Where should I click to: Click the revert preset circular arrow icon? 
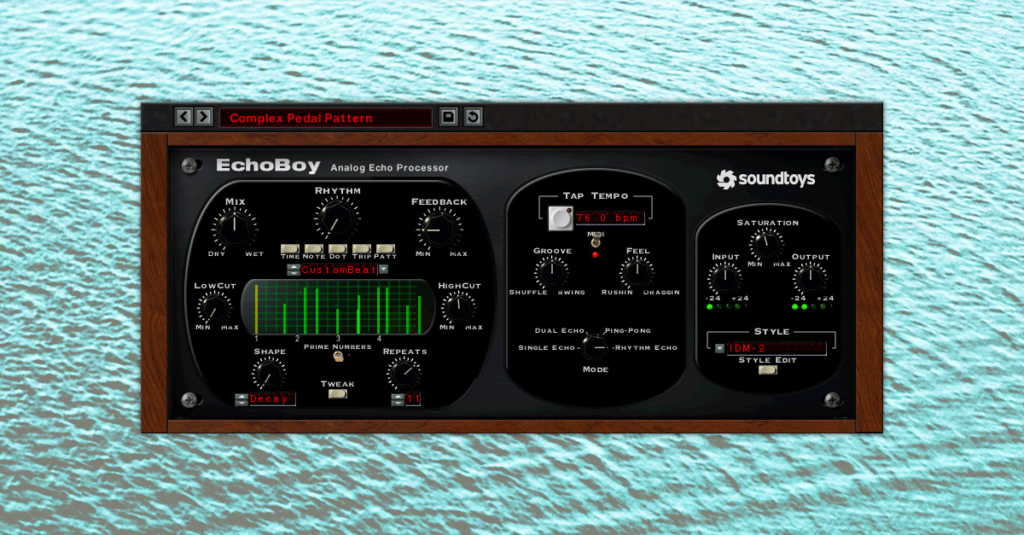[x=473, y=117]
